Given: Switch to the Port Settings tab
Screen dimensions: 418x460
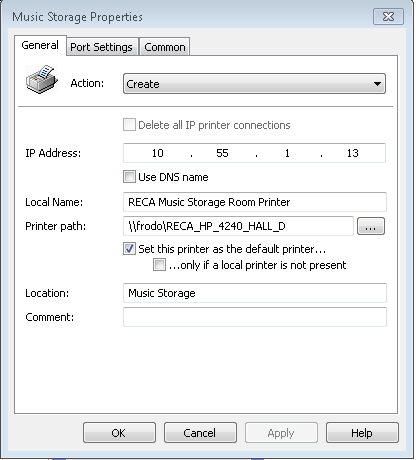Looking at the screenshot, I should pyautogui.click(x=101, y=47).
